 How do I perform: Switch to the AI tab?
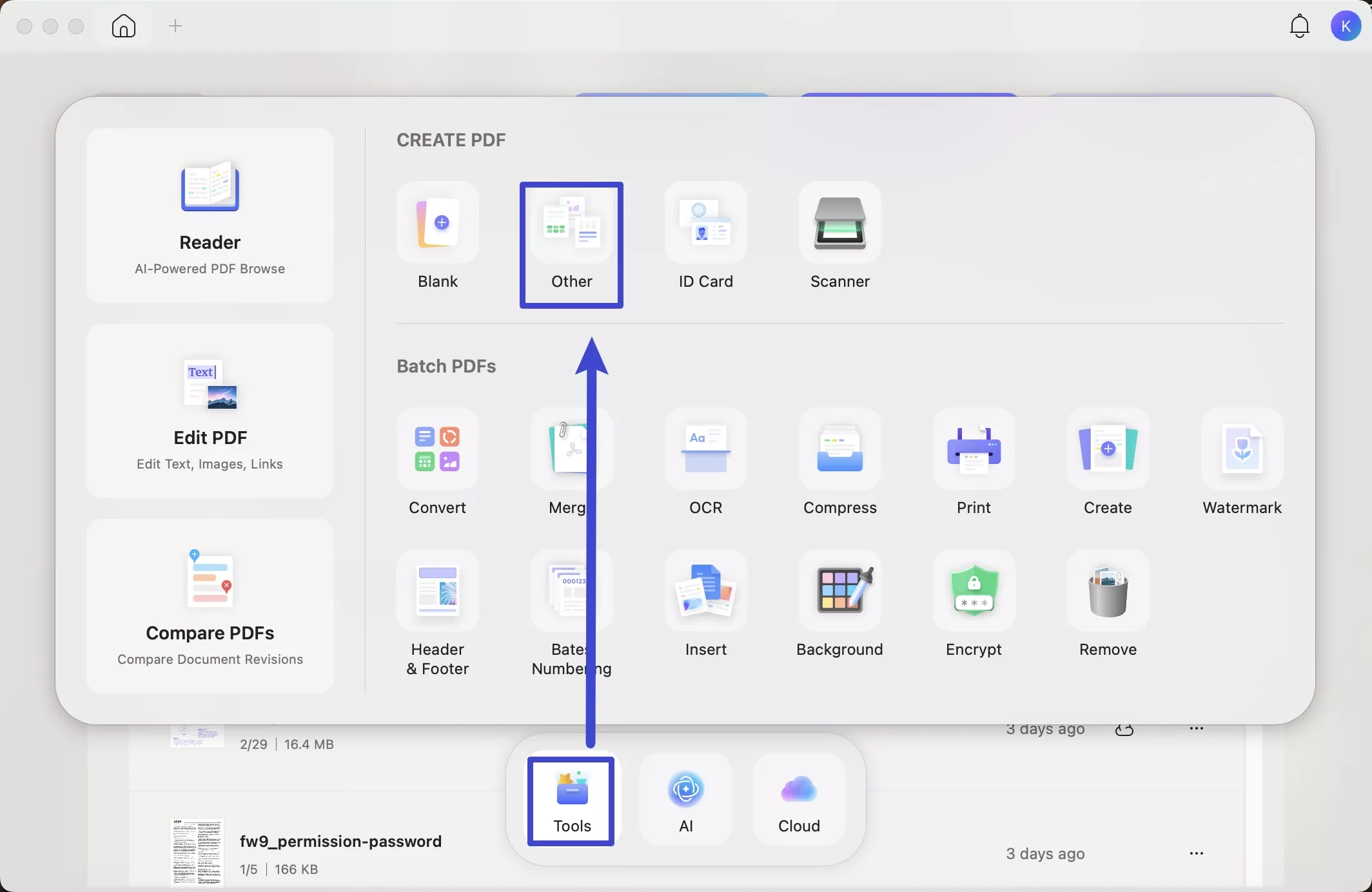tap(685, 800)
